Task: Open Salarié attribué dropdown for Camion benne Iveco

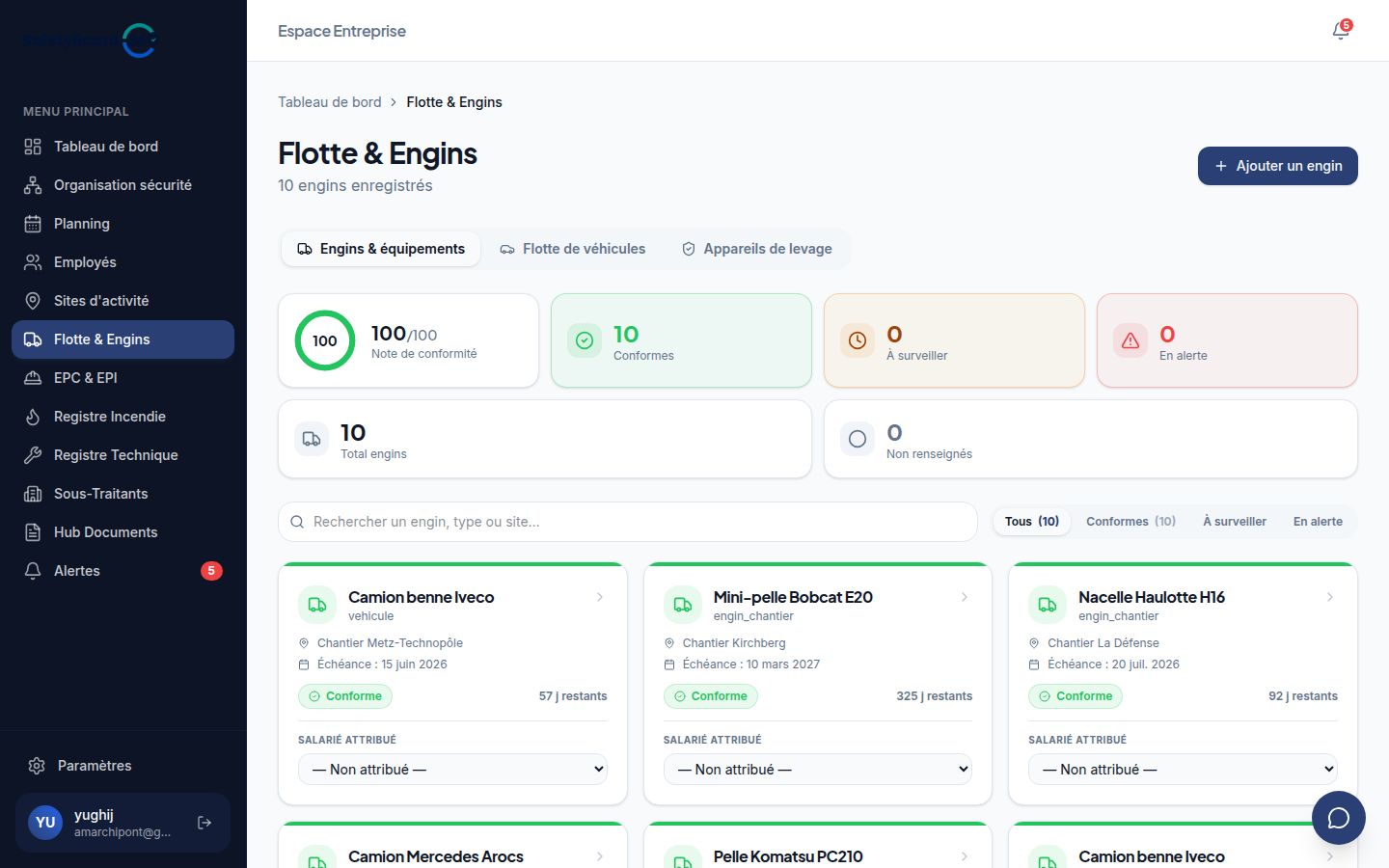Action: [x=453, y=769]
